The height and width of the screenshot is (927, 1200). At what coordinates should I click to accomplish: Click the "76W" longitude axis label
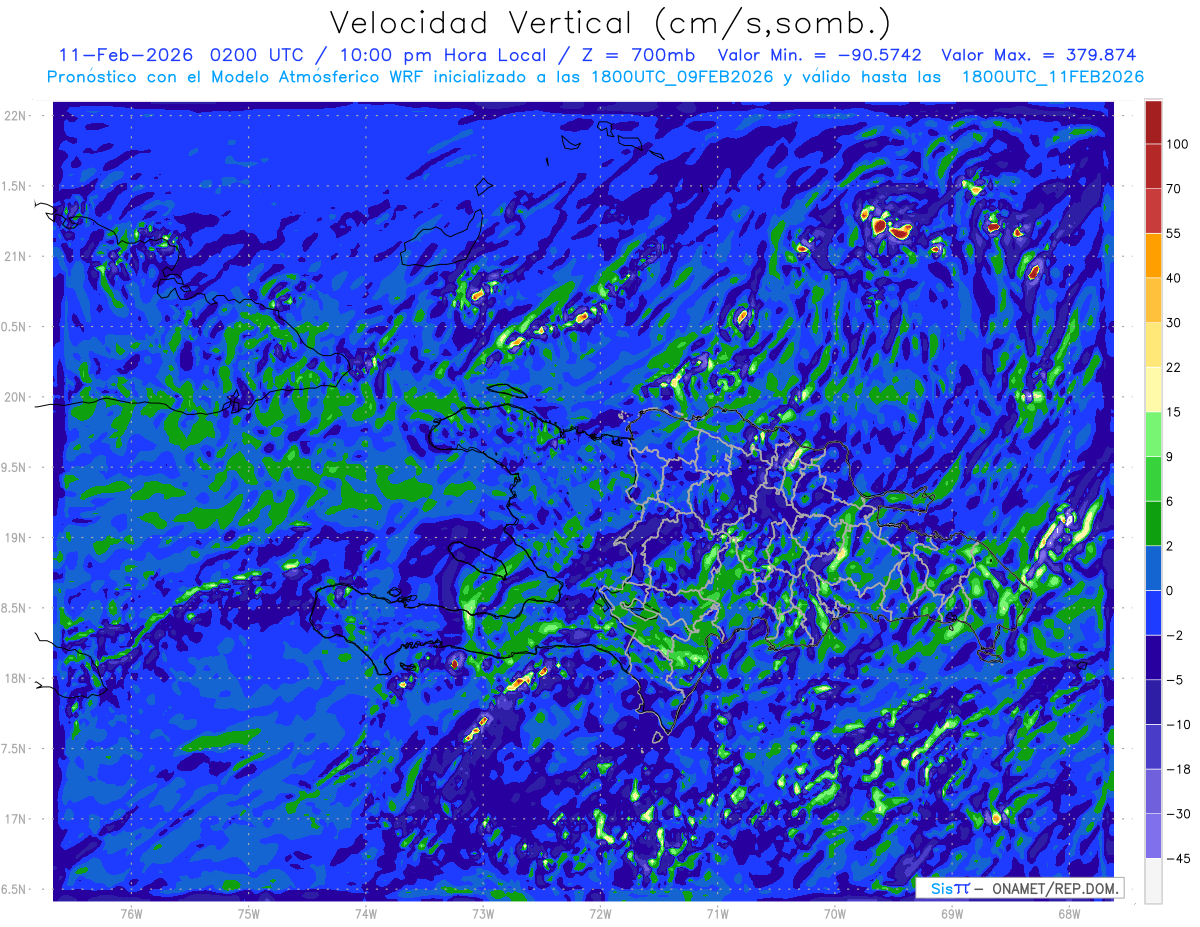coord(131,914)
